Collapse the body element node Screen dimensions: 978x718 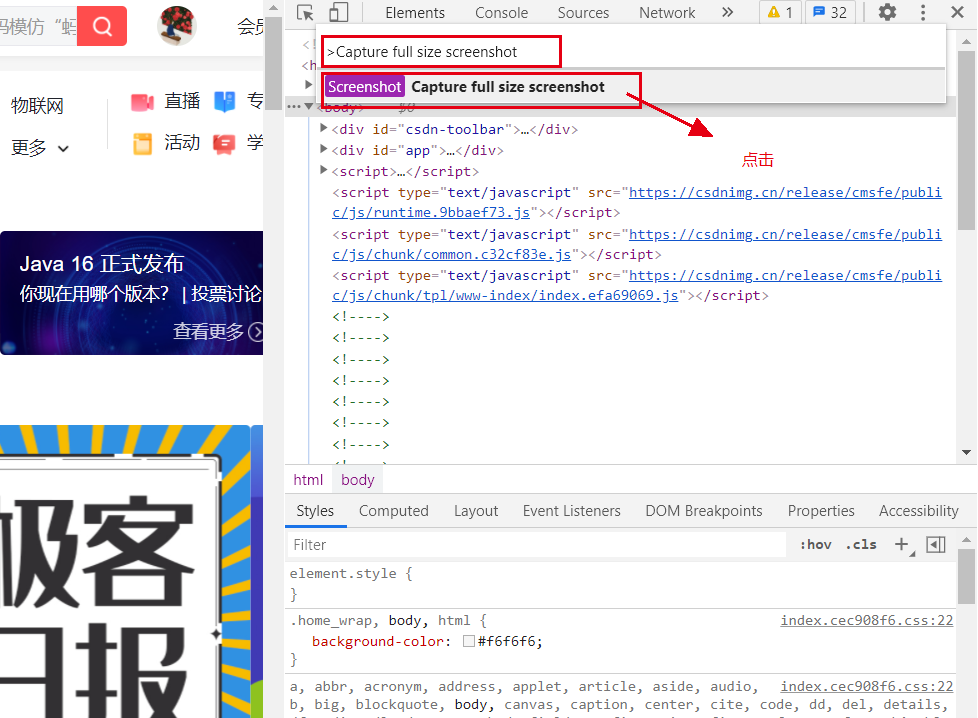309,107
